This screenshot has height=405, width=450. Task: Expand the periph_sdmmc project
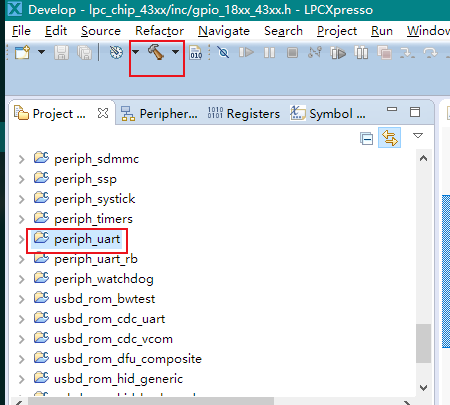point(22,159)
